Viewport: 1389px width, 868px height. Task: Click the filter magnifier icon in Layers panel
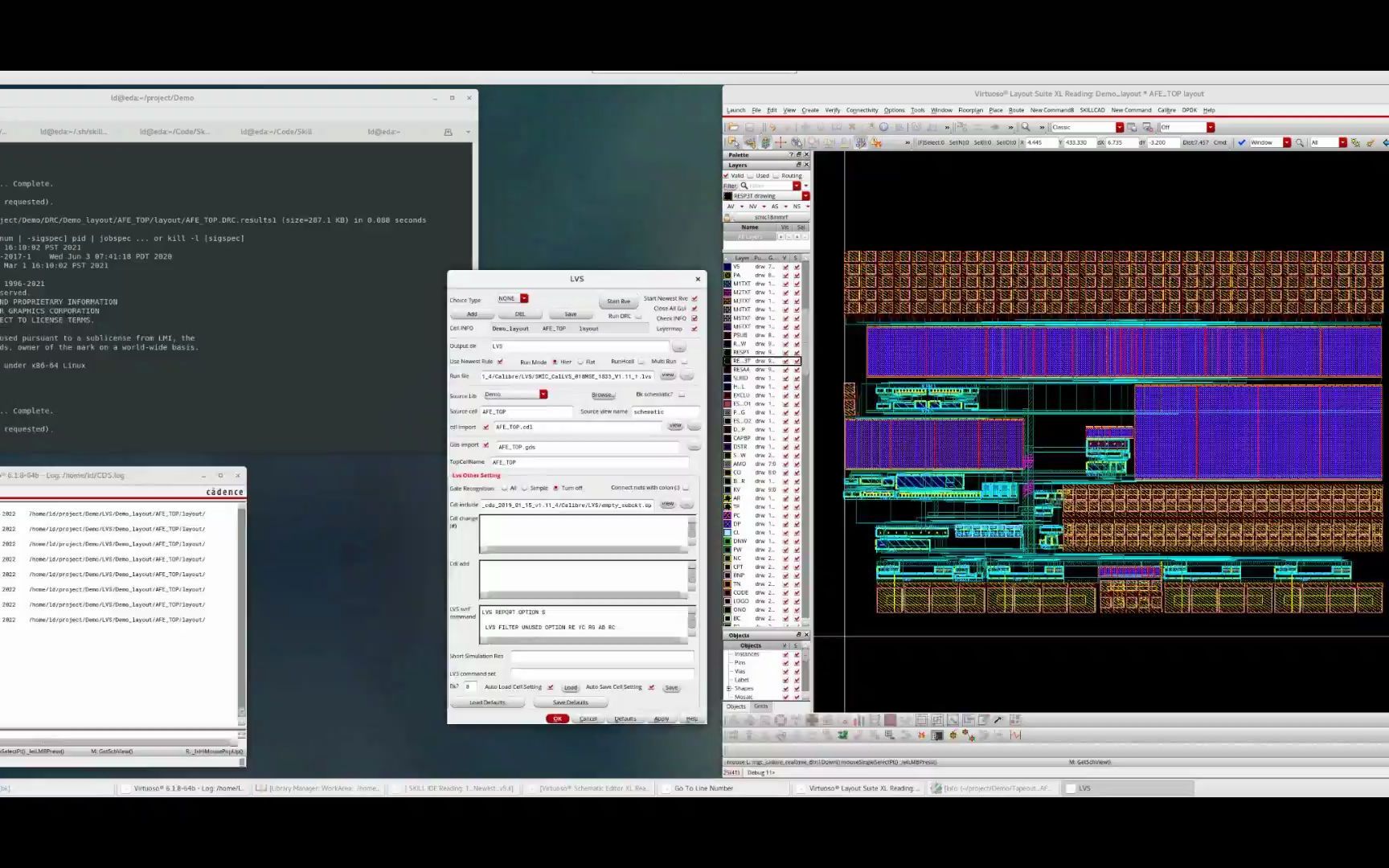click(x=744, y=186)
